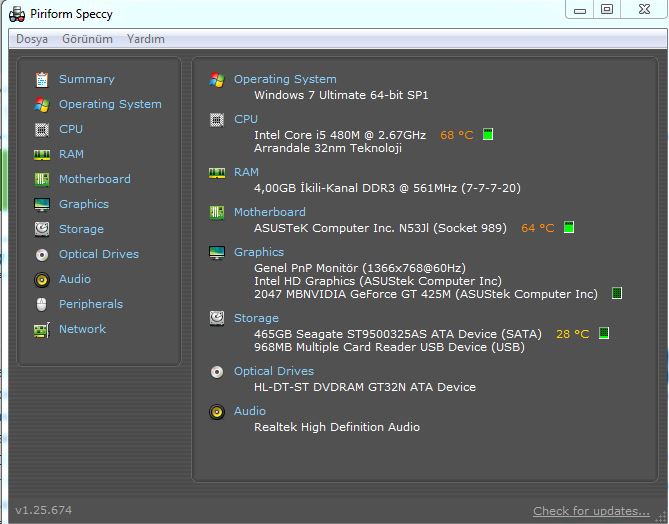This screenshot has width=669, height=524.
Task: Click the Storage hard drive icon in sidebar
Action: 42,229
